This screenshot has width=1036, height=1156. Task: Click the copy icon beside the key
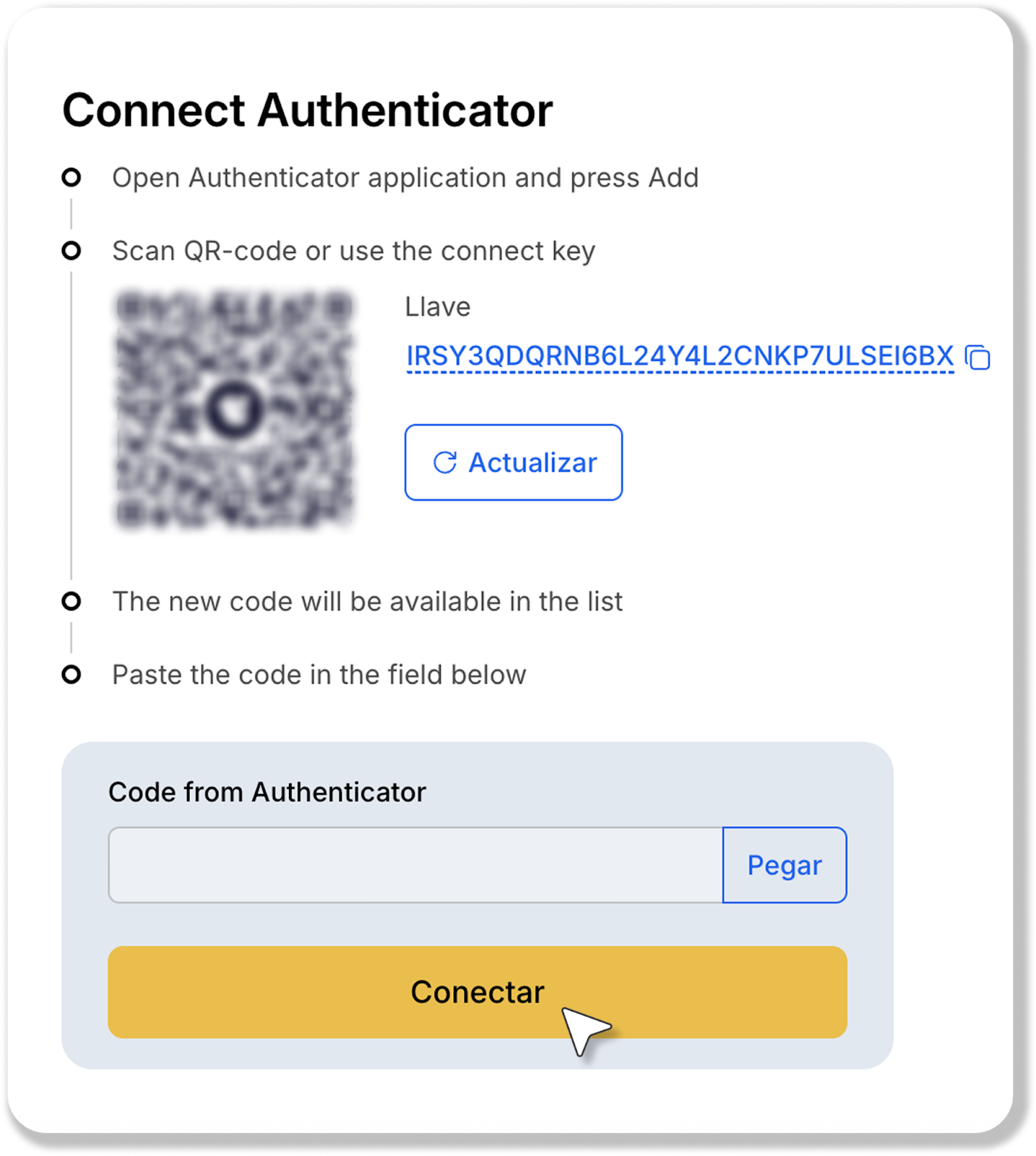pyautogui.click(x=978, y=357)
